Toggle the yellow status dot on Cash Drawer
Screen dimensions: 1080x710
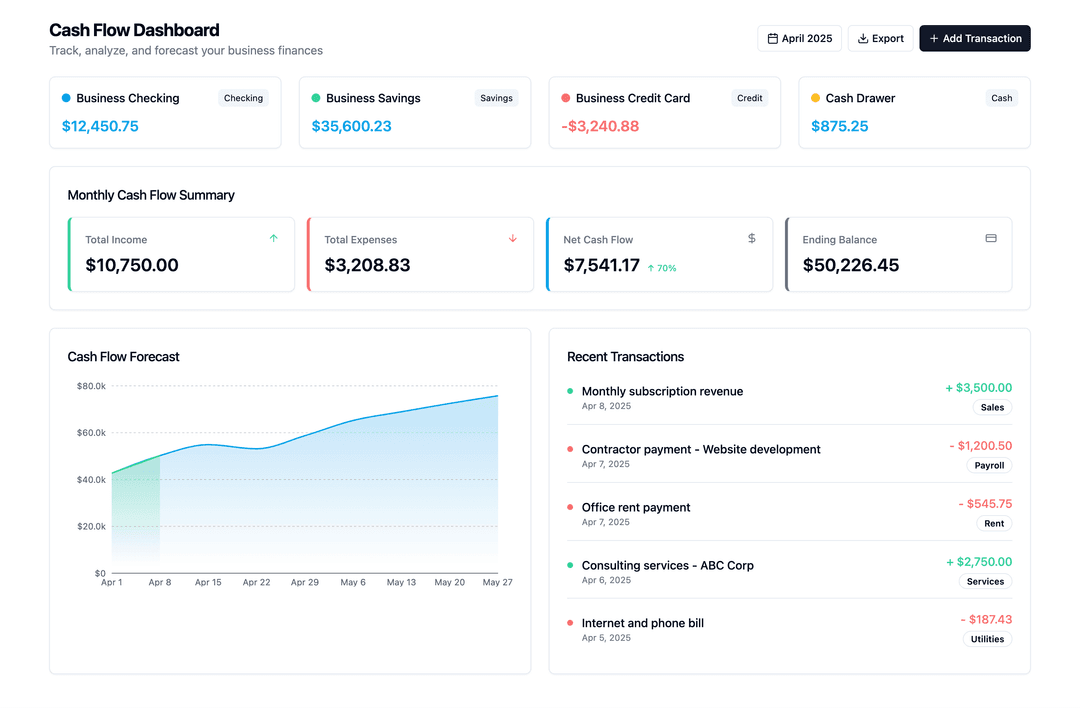815,98
